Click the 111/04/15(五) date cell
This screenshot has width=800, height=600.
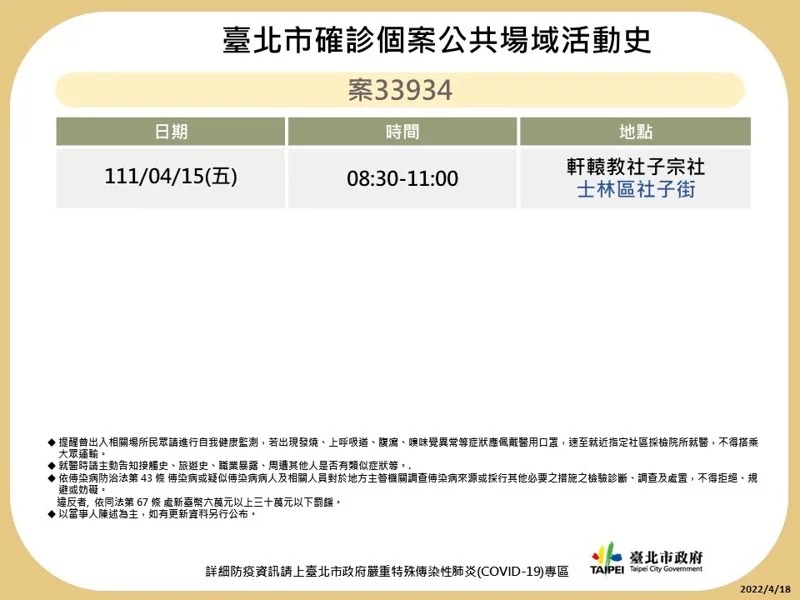click(x=171, y=177)
